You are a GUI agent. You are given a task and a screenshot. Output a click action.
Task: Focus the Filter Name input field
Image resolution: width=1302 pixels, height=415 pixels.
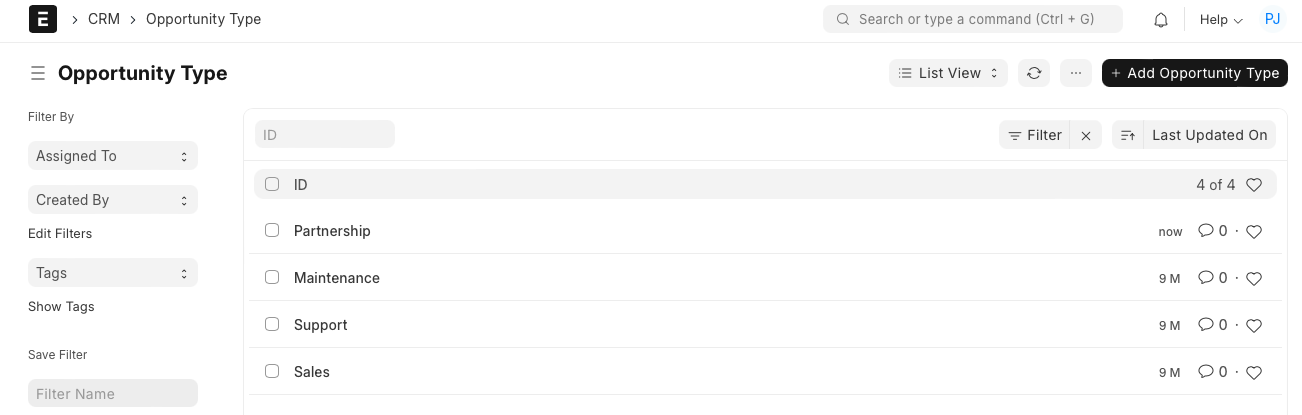pos(112,394)
